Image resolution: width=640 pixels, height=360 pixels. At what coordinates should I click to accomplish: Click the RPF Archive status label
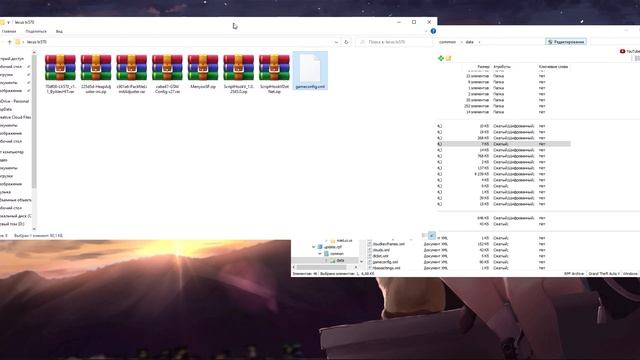[x=573, y=273]
